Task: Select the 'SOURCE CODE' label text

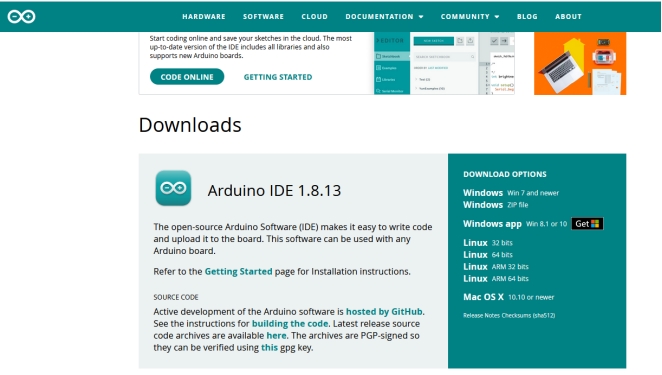Action: pyautogui.click(x=176, y=297)
